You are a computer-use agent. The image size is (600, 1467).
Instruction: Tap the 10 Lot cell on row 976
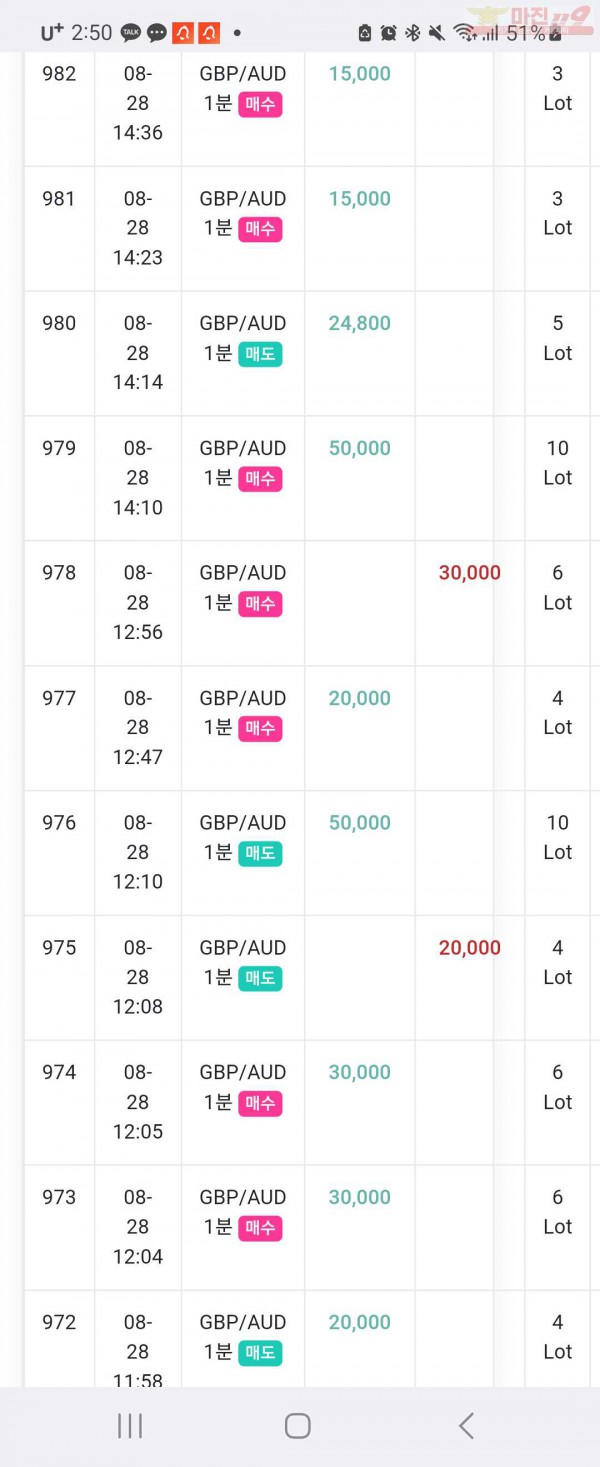[557, 837]
